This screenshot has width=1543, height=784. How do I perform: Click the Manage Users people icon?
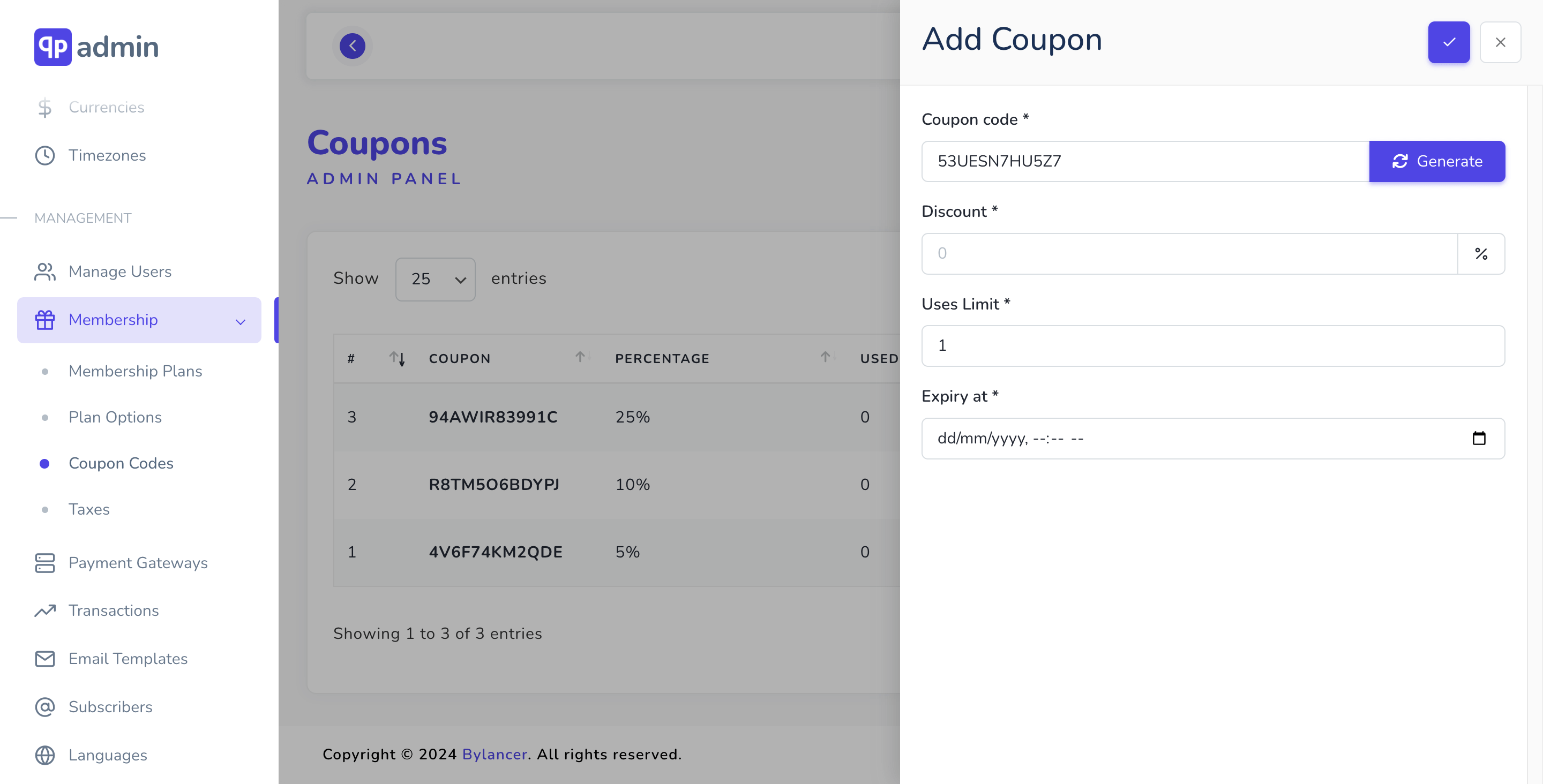[45, 272]
